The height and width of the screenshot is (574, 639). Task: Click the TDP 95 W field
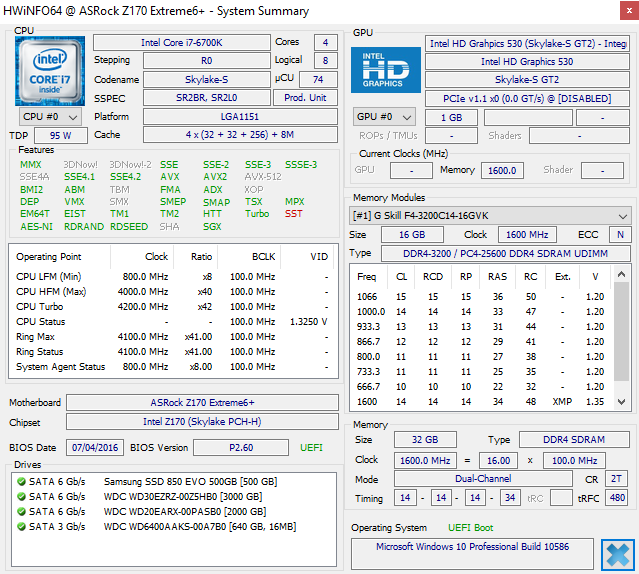pos(61,136)
